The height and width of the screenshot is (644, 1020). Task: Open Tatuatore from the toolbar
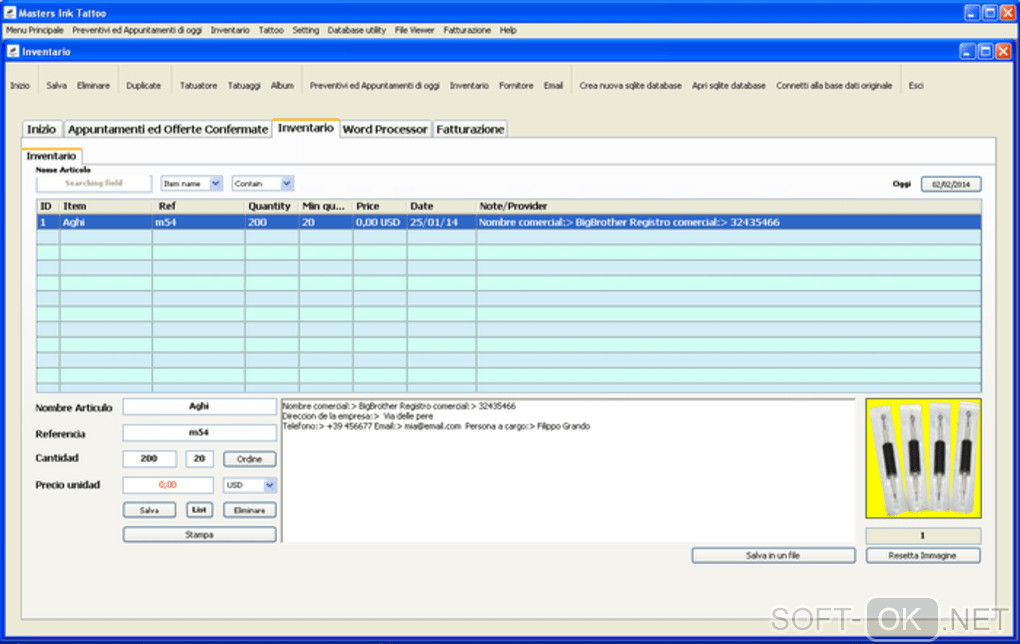(198, 86)
